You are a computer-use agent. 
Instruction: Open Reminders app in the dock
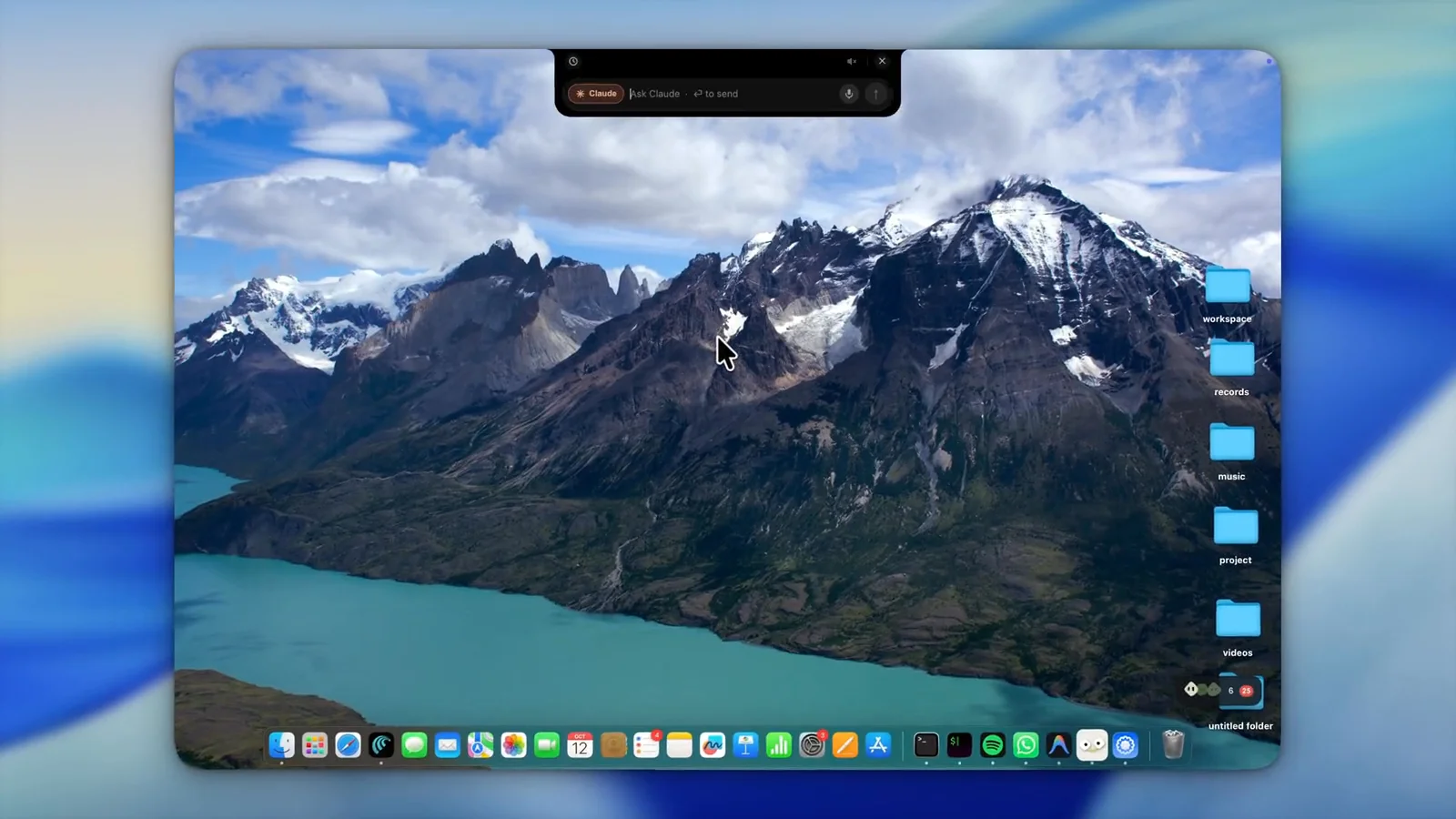coord(646,745)
